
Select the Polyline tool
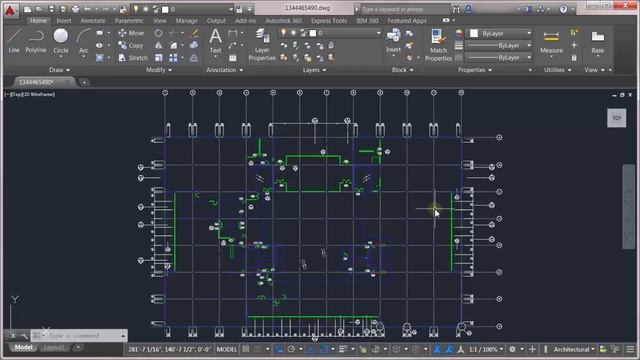36,41
